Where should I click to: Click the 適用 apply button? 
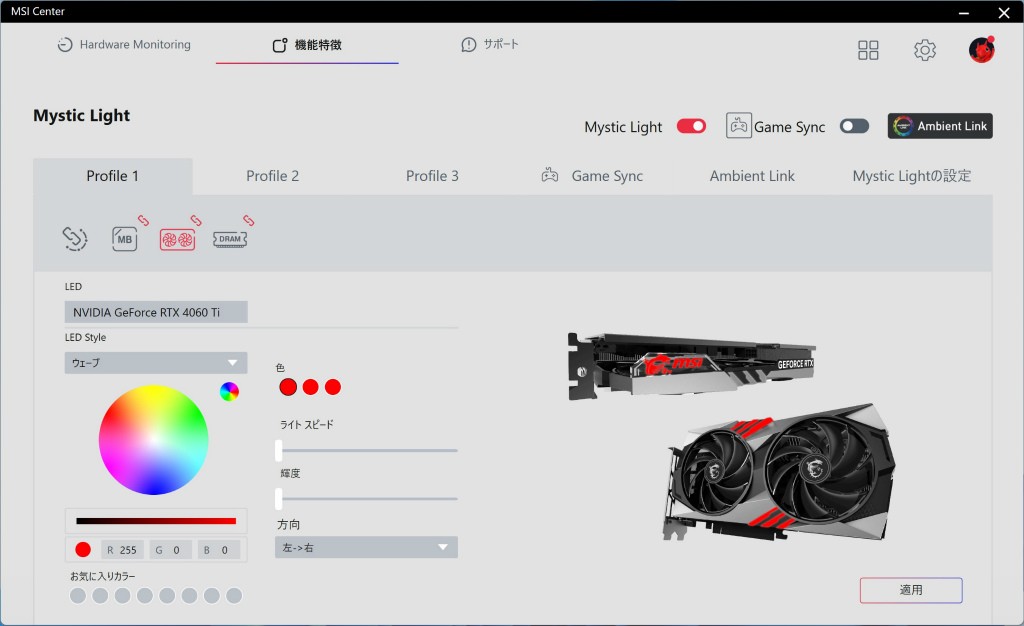pyautogui.click(x=911, y=590)
